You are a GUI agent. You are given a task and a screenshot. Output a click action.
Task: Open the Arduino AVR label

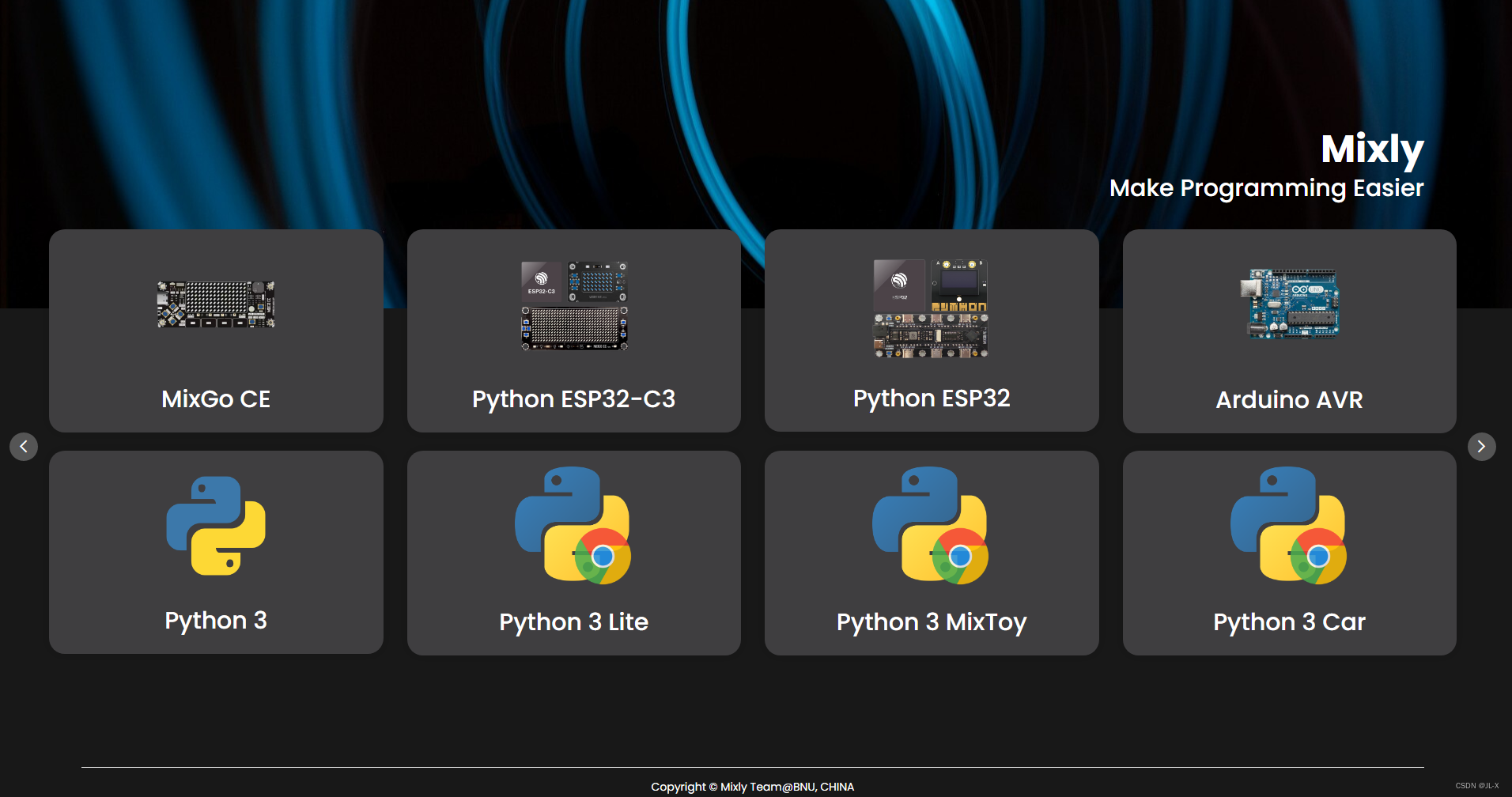[1290, 400]
